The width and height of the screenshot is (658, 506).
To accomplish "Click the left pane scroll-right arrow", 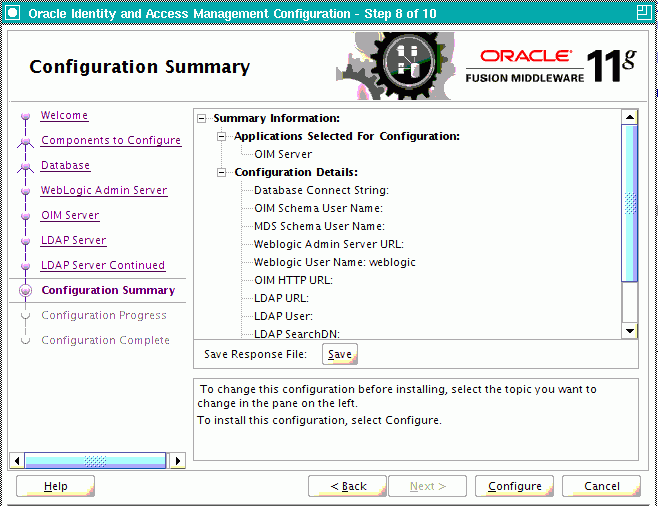I will [x=178, y=461].
